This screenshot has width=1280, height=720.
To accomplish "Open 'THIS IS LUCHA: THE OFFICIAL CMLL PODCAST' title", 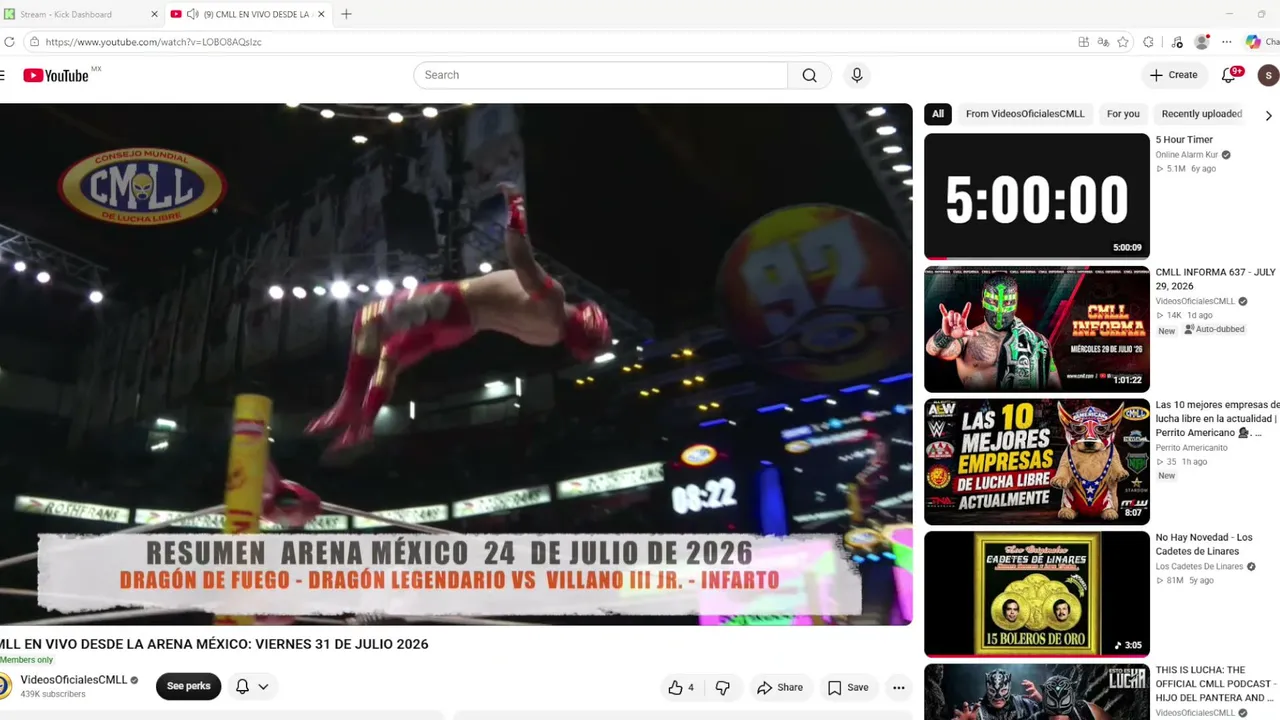I will [1215, 683].
